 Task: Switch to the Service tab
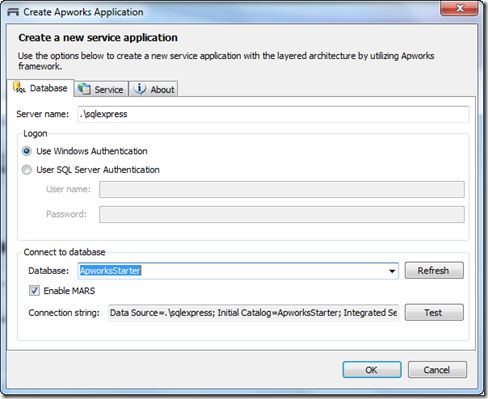(101, 89)
